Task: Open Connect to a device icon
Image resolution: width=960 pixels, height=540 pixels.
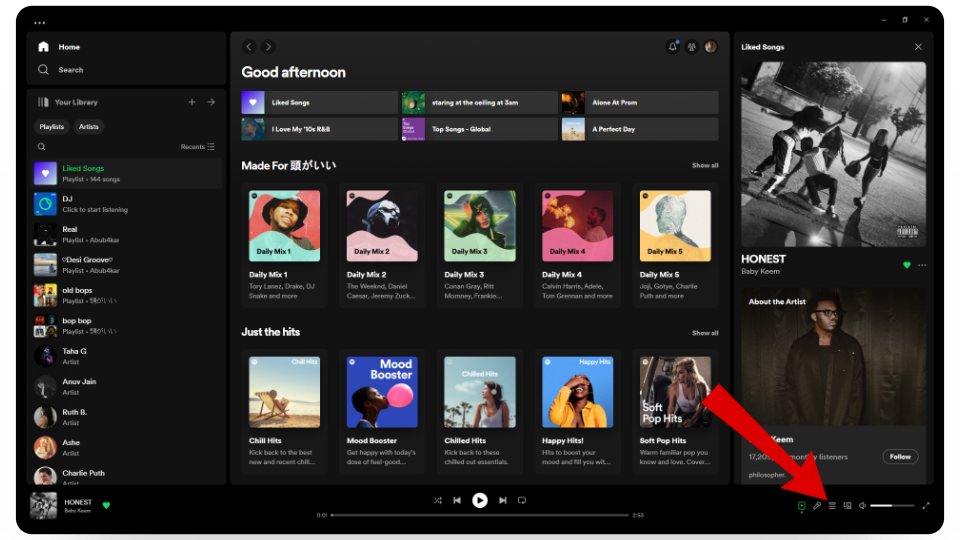Action: click(847, 506)
